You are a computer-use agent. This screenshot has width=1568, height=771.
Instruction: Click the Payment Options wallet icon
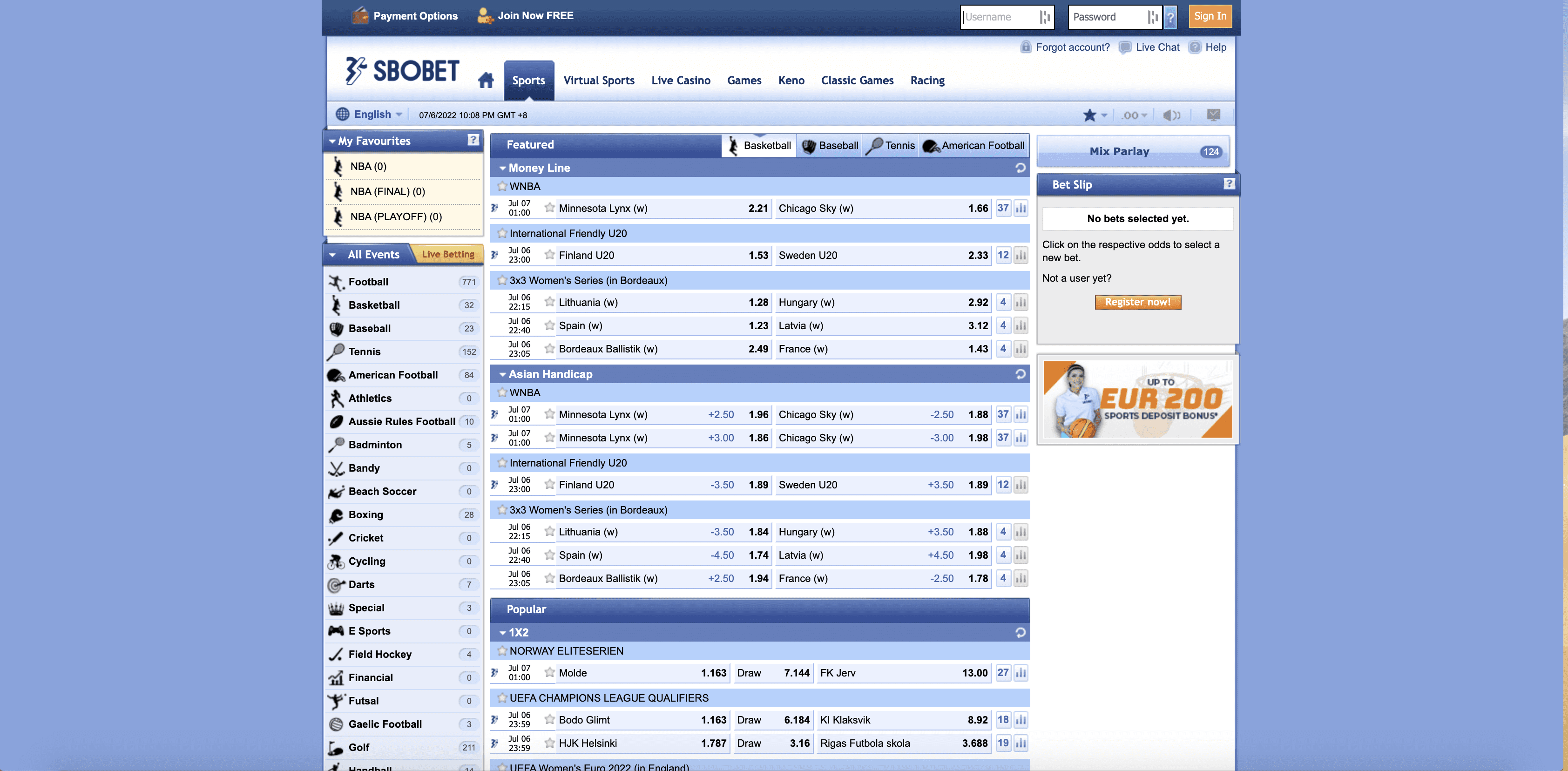(360, 15)
